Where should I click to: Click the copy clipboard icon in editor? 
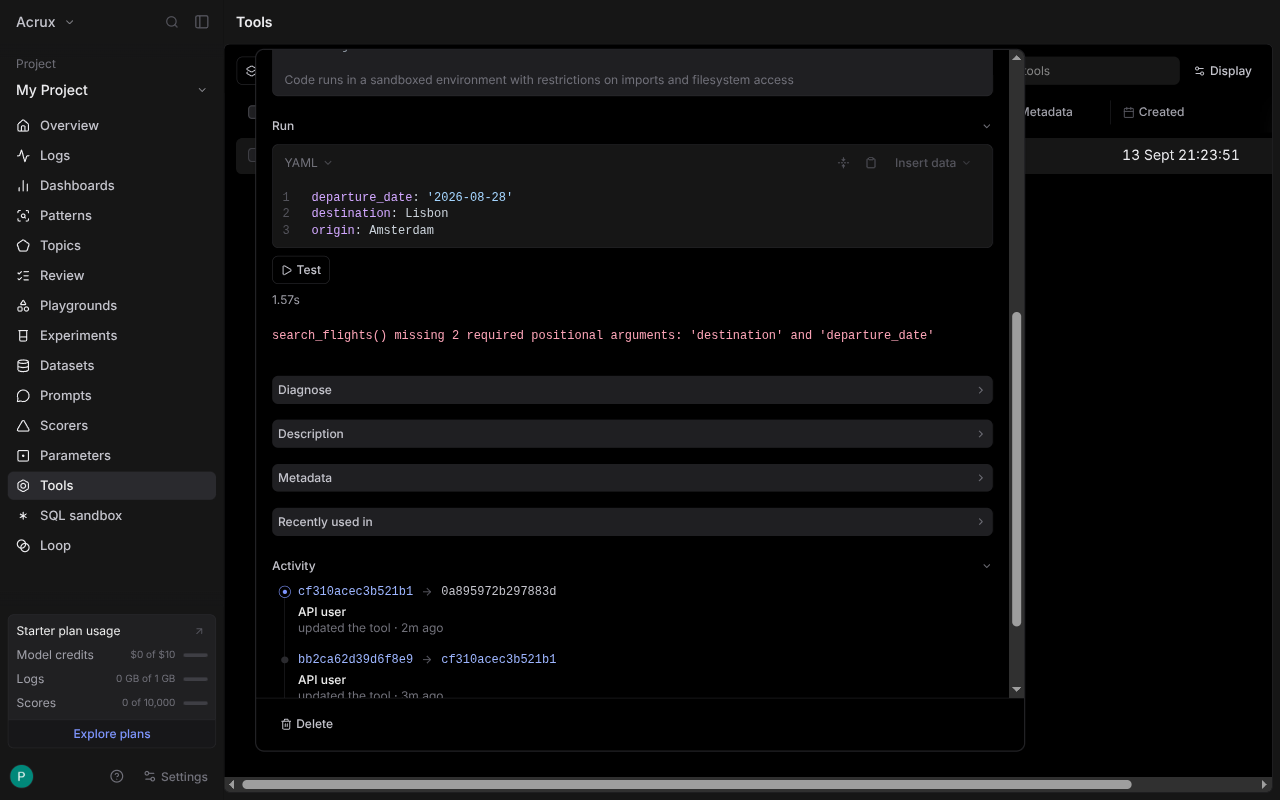[871, 163]
